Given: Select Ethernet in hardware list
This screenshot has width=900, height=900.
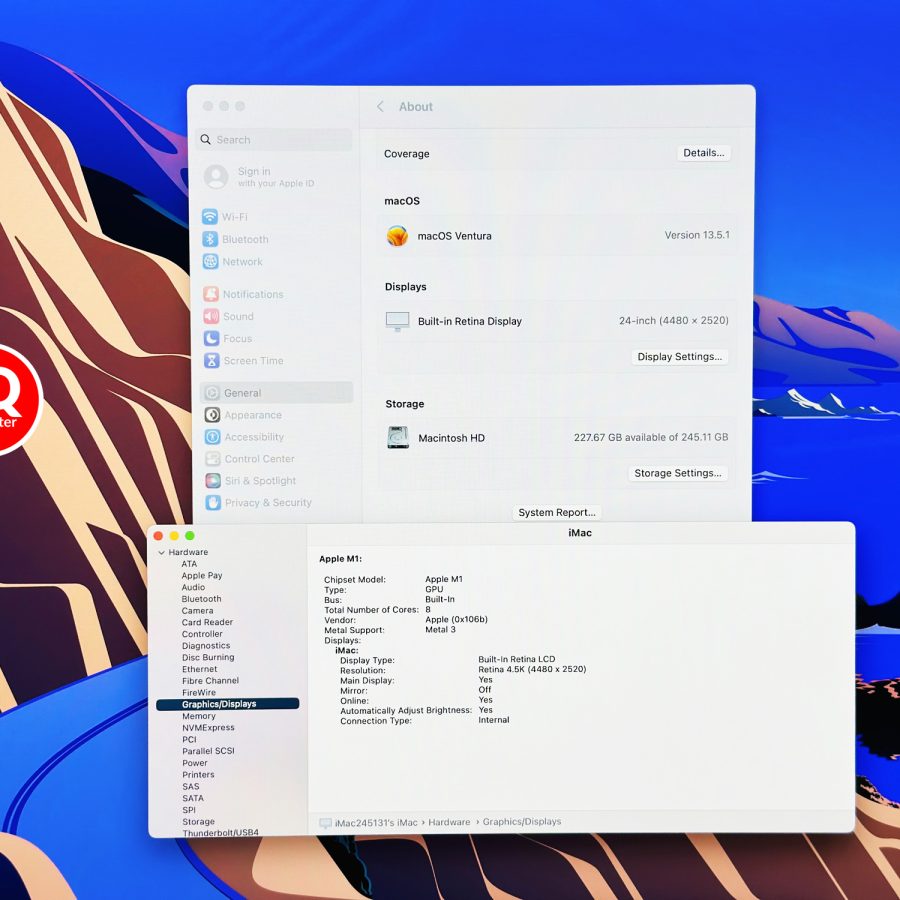Looking at the screenshot, I should 200,669.
